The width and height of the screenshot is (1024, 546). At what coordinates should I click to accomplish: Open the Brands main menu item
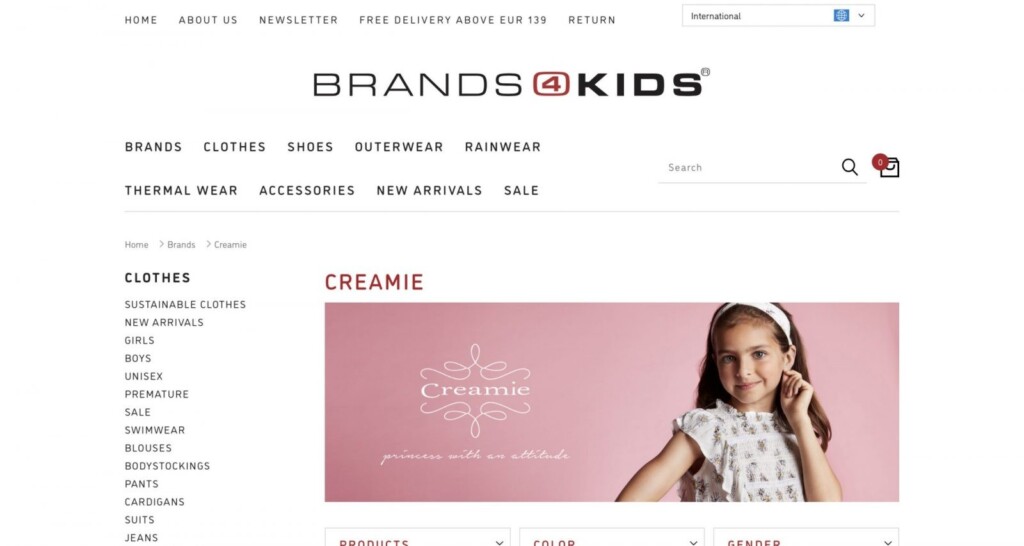point(153,147)
